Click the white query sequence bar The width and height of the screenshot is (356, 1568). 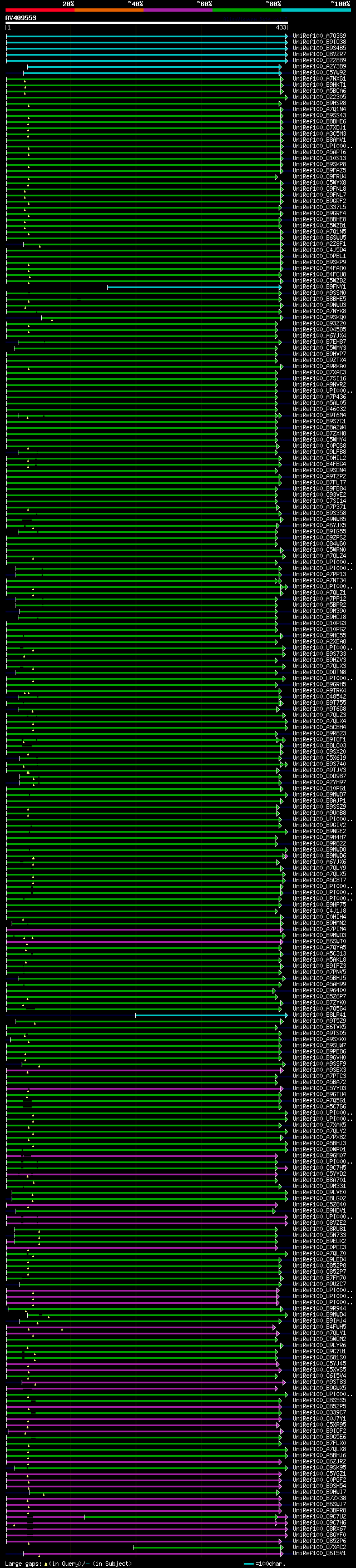coord(147,23)
